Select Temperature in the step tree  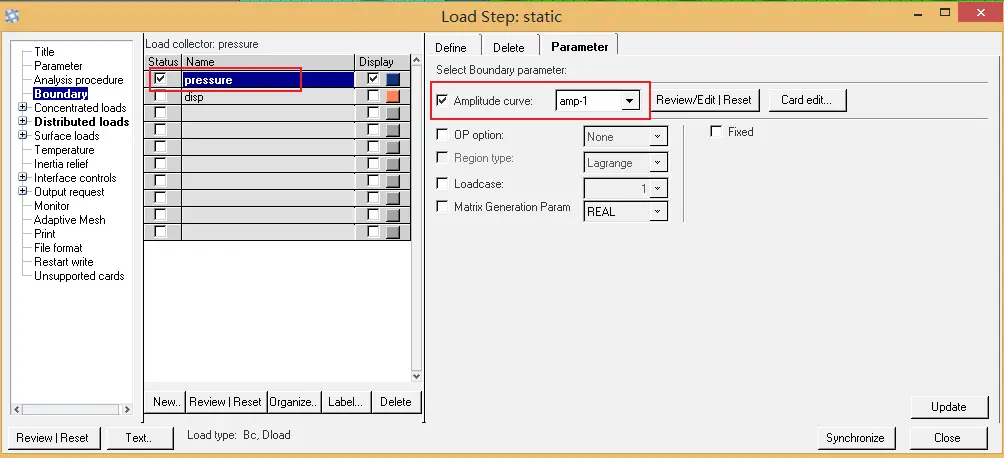tap(64, 150)
